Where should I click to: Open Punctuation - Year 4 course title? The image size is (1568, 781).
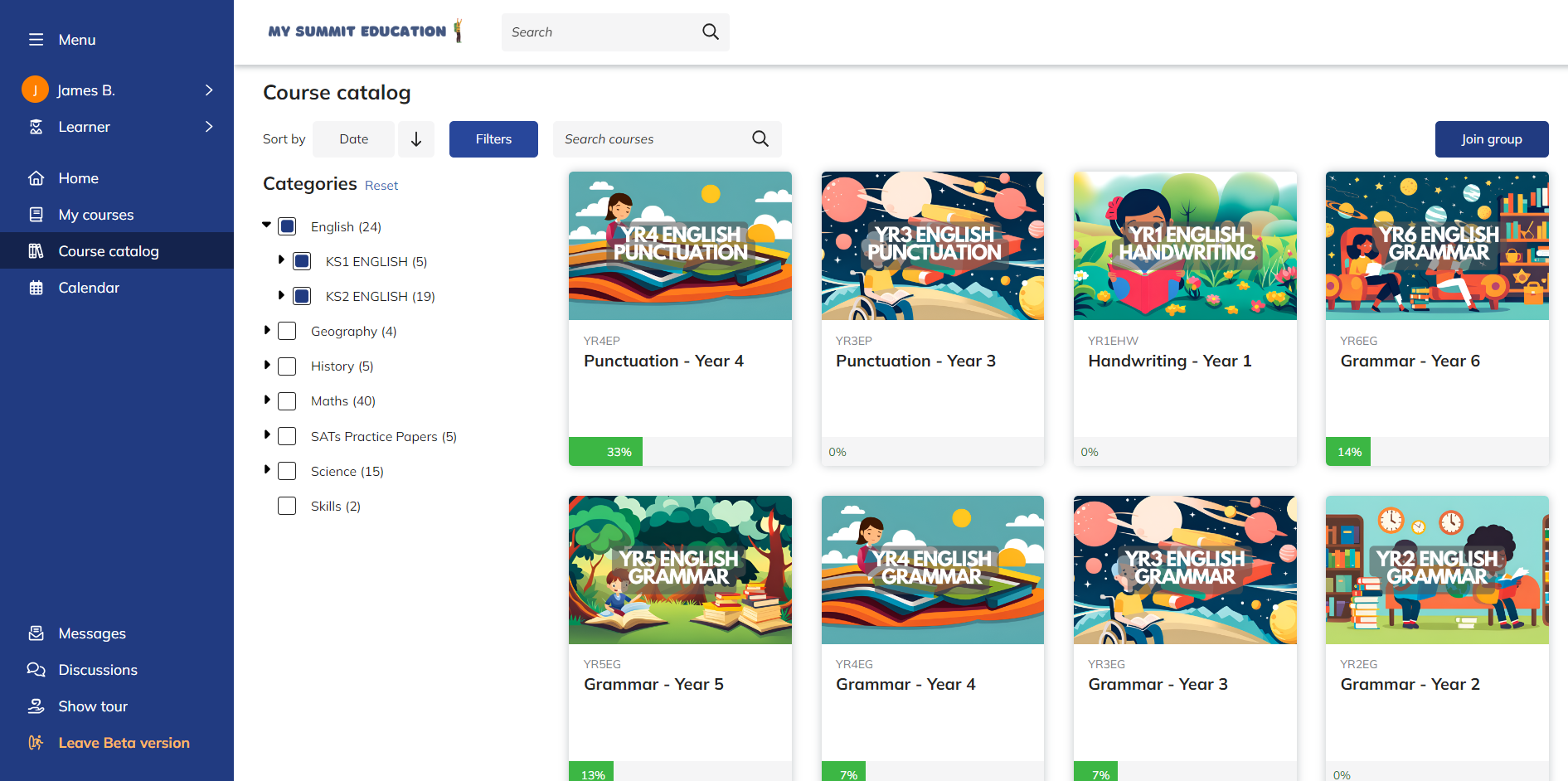pyautogui.click(x=663, y=361)
